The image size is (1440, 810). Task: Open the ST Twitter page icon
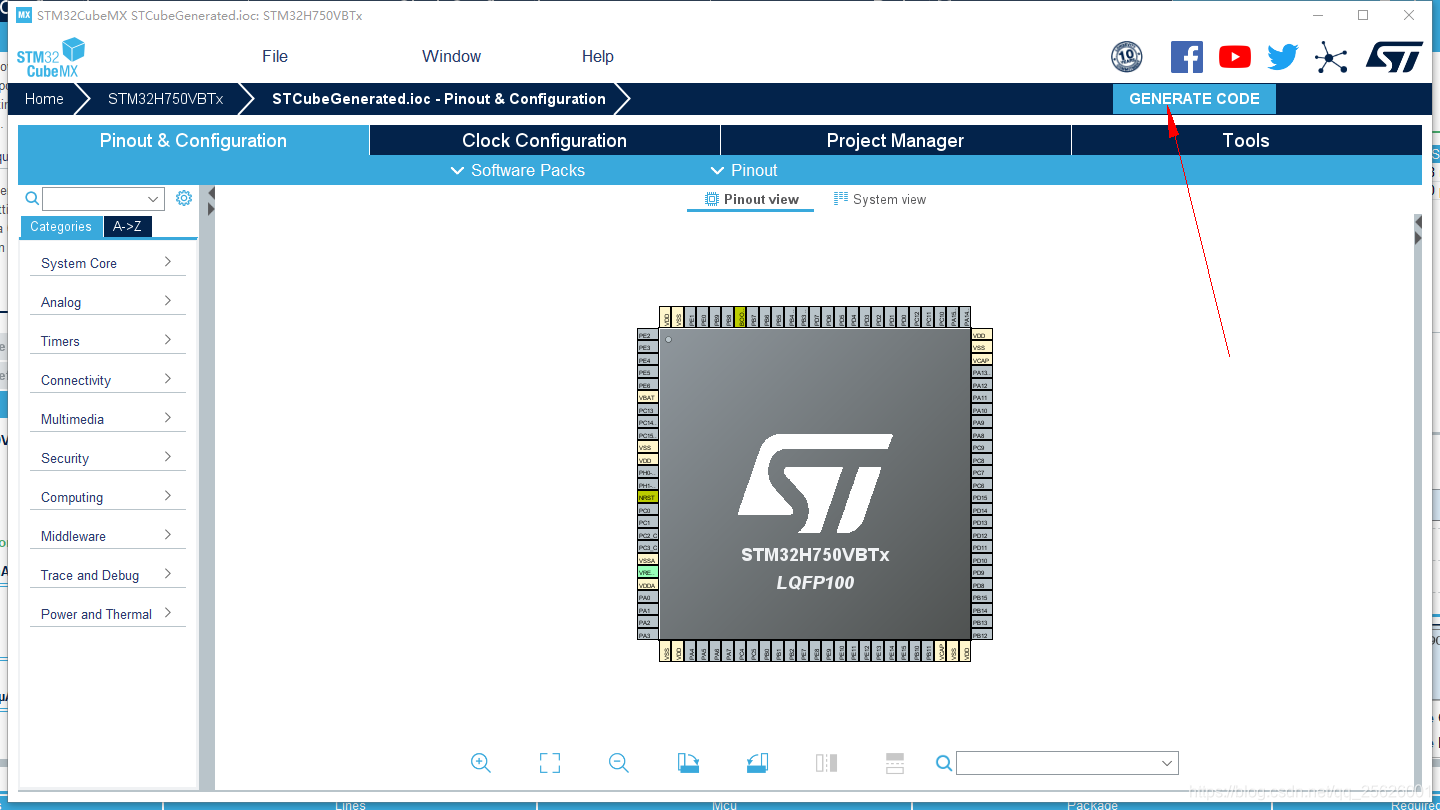tap(1283, 57)
